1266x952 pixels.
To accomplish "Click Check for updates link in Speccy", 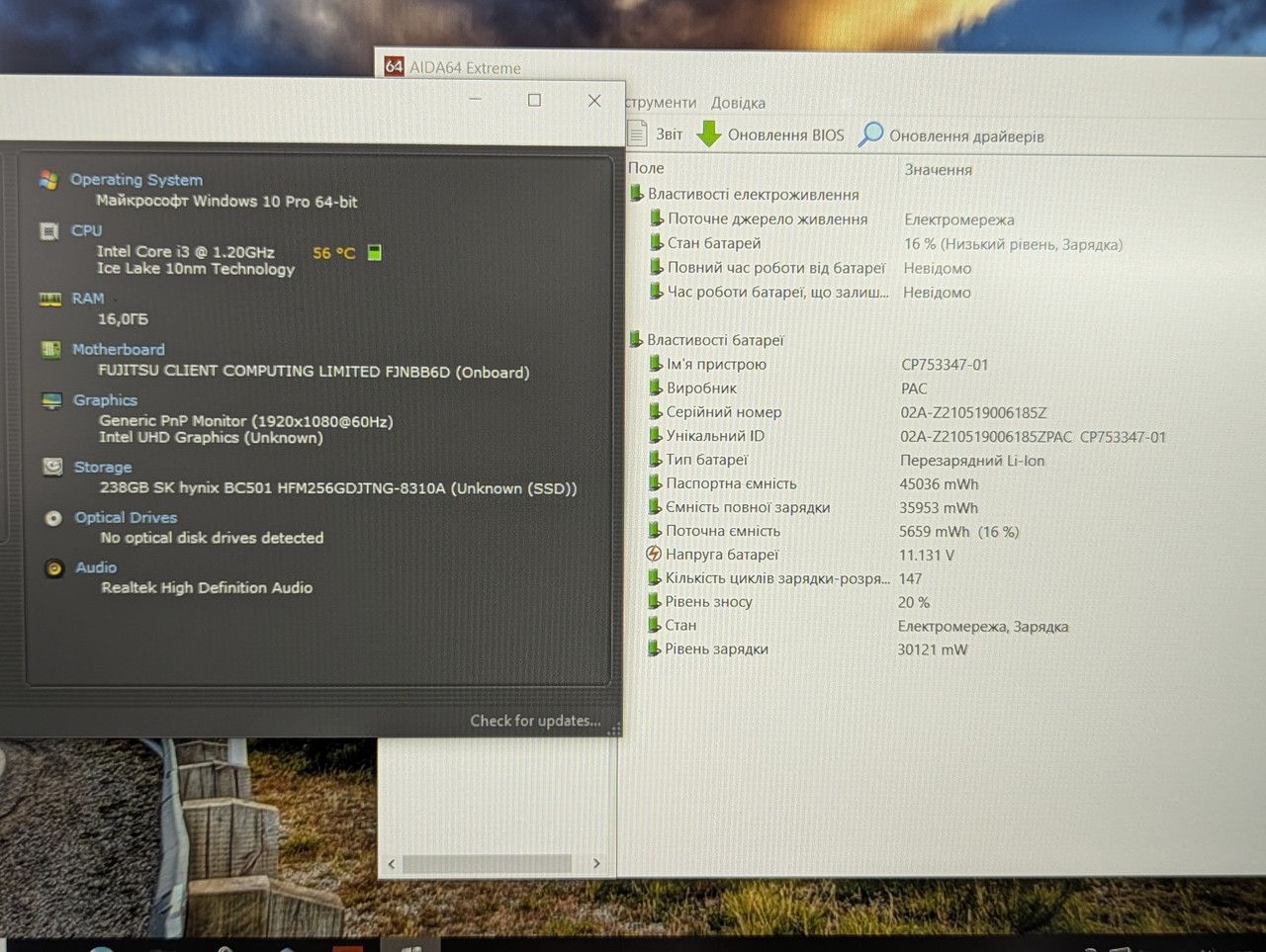I will pos(535,721).
